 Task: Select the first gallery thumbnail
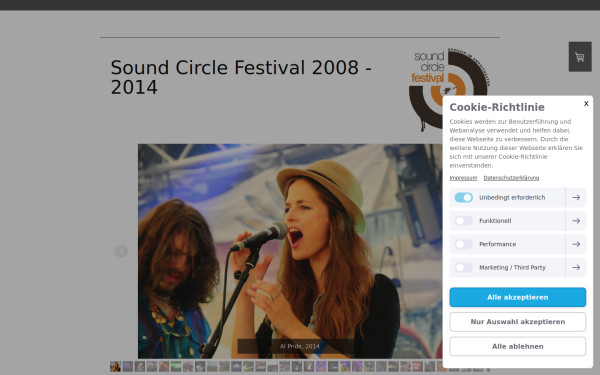click(115, 366)
